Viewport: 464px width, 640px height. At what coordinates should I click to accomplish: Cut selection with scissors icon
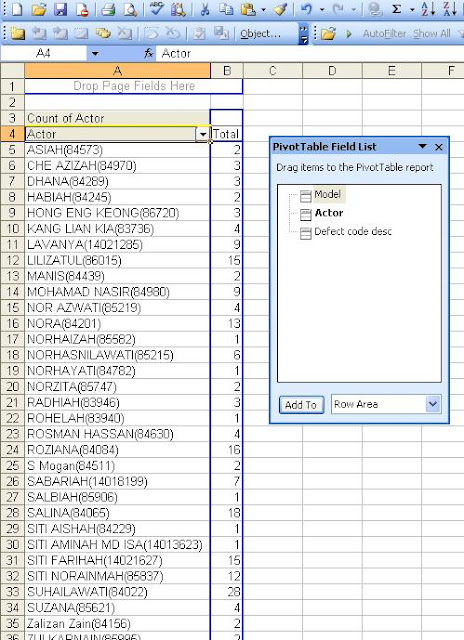click(x=205, y=9)
